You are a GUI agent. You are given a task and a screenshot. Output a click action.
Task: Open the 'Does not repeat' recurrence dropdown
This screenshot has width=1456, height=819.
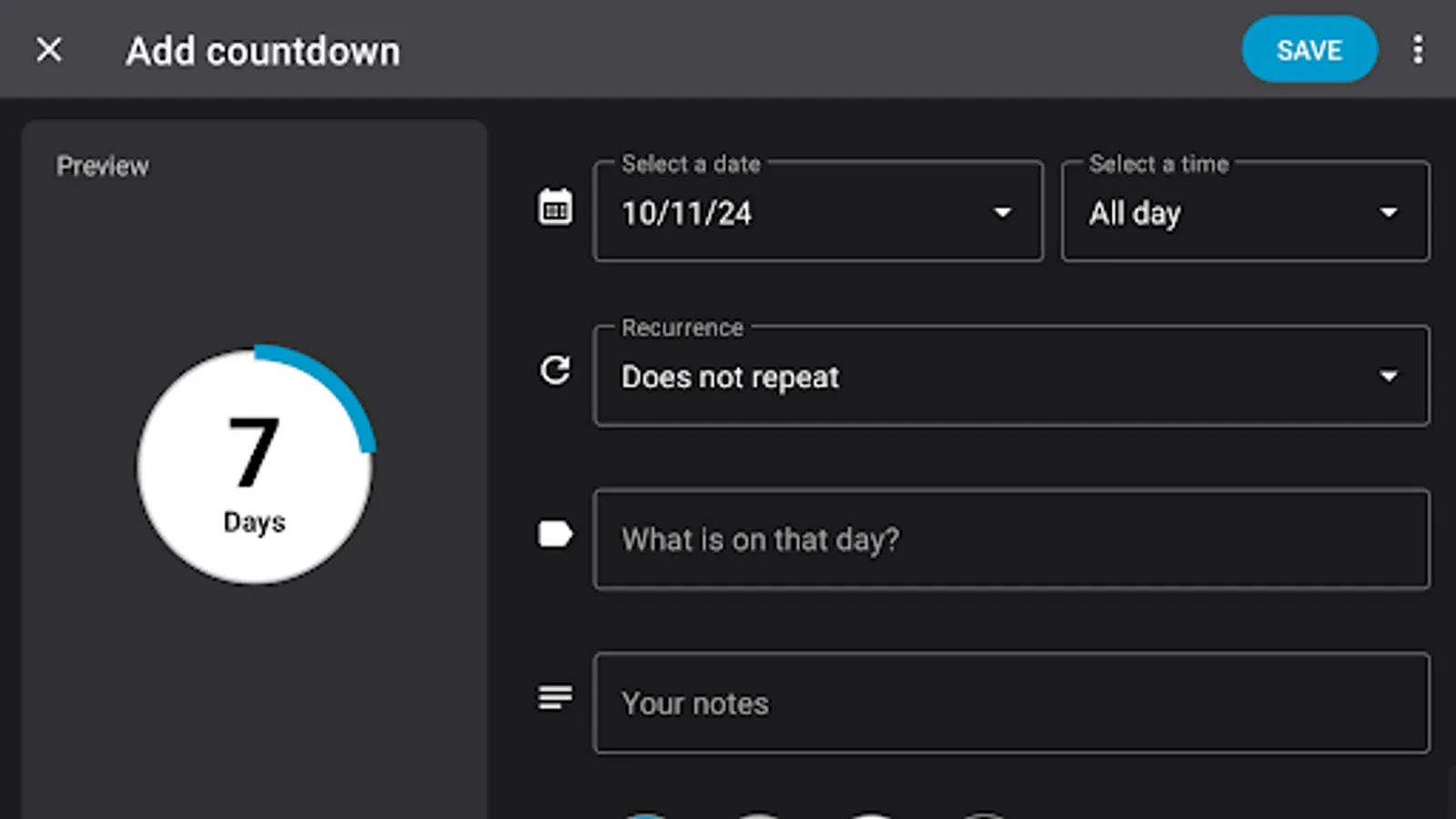click(1388, 376)
